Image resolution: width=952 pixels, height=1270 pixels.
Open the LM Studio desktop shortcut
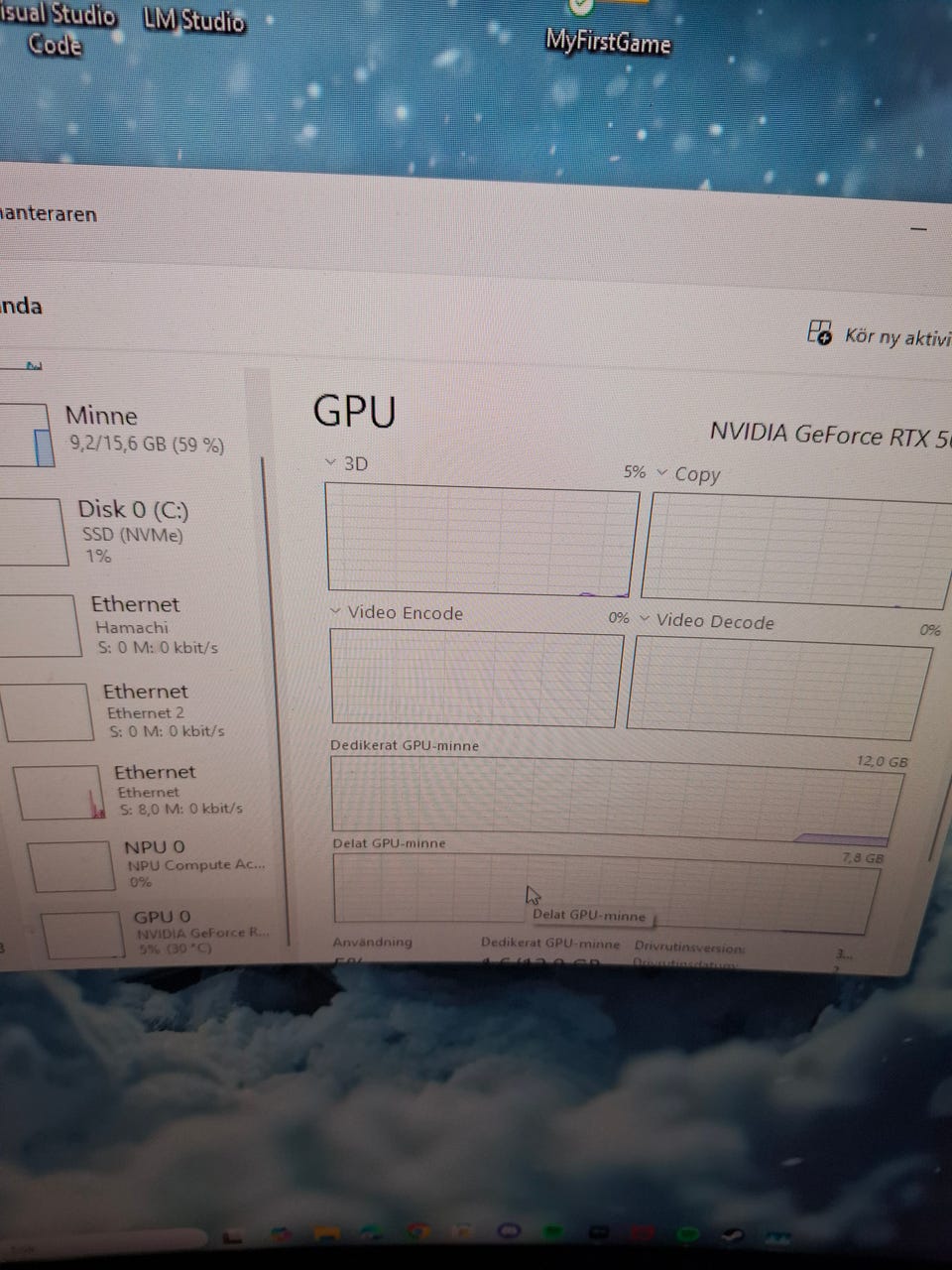193,20
